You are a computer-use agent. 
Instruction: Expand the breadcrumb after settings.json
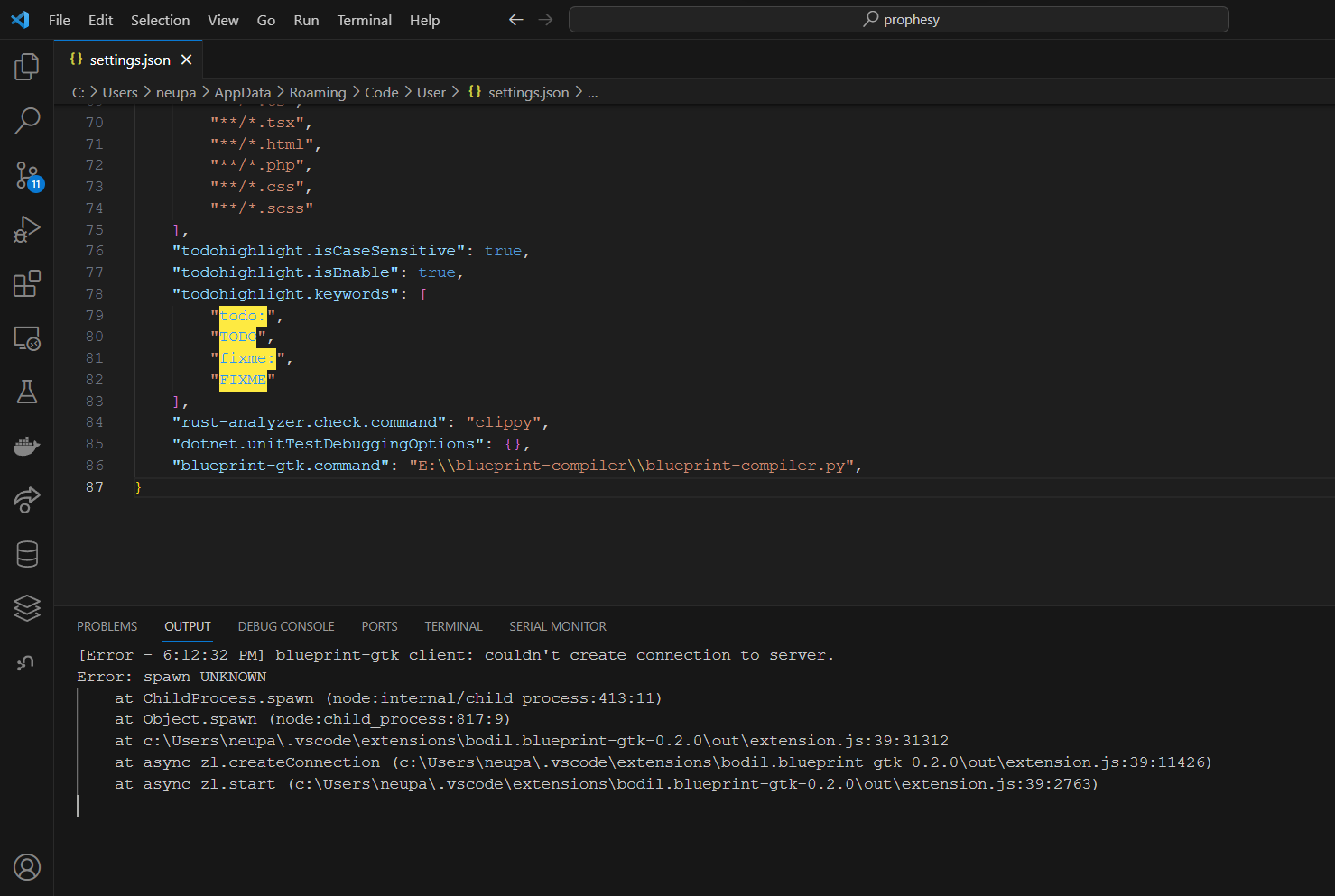[592, 91]
